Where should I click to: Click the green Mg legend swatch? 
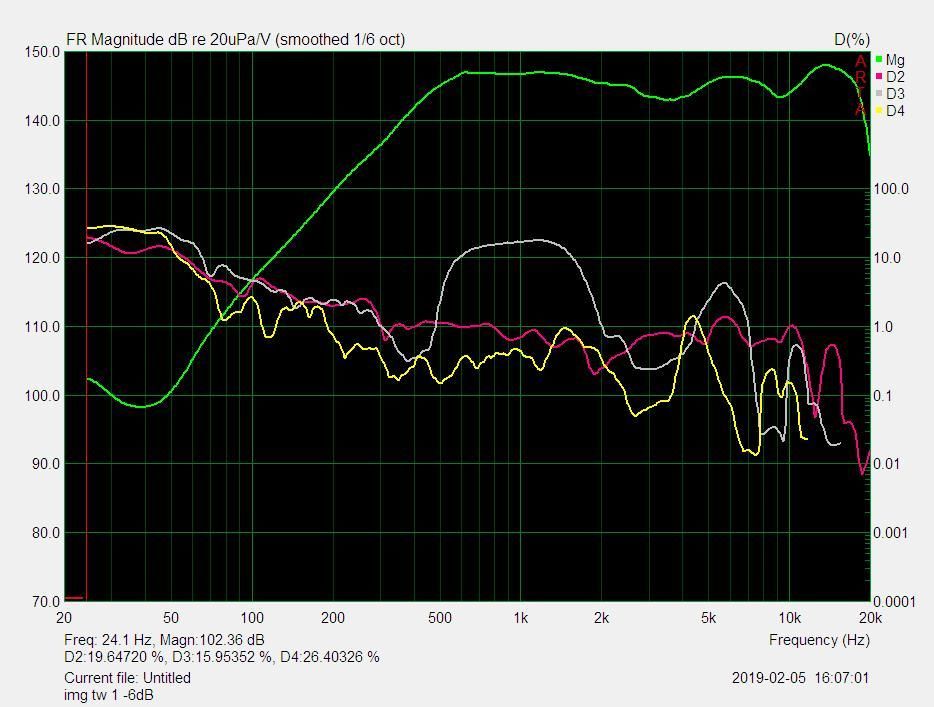[879, 59]
